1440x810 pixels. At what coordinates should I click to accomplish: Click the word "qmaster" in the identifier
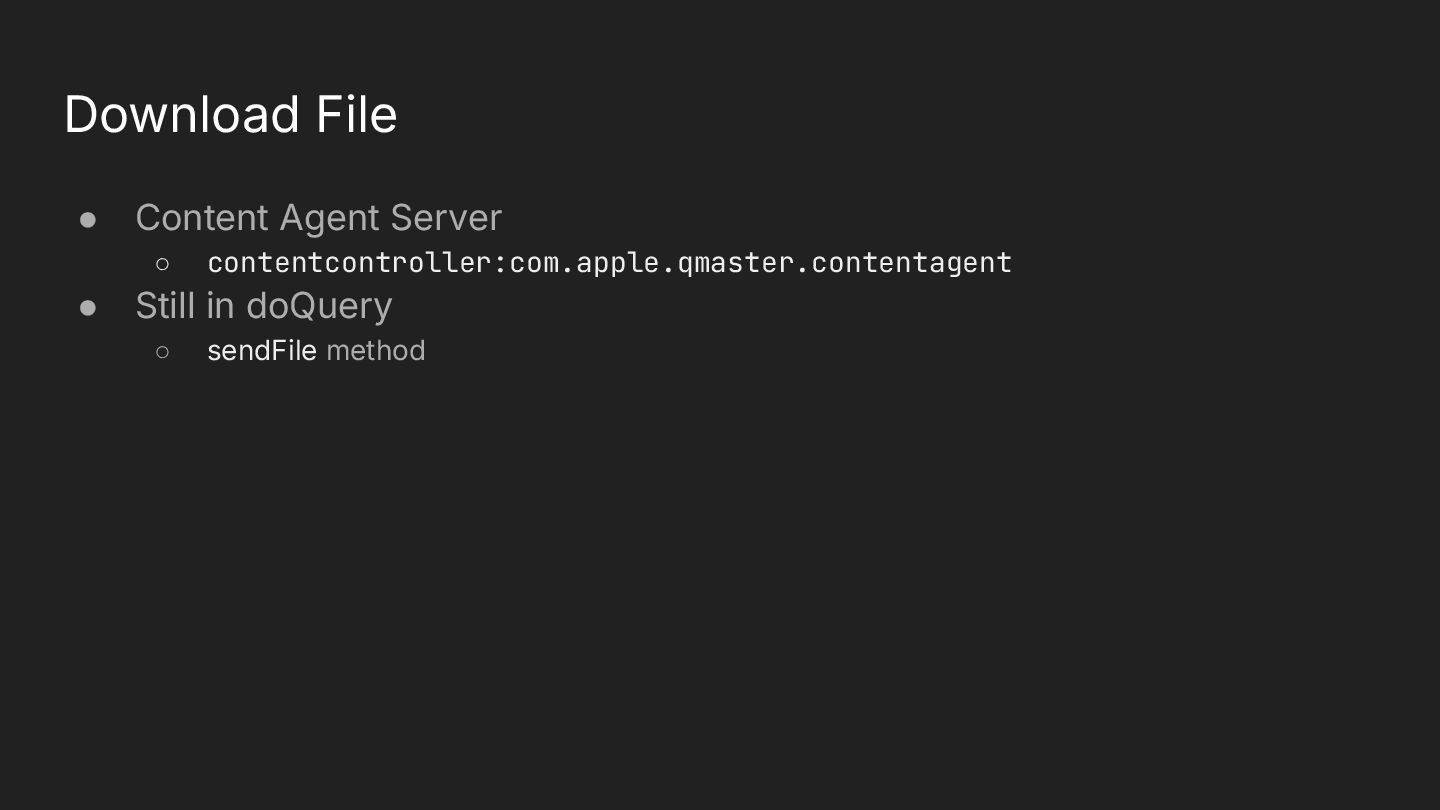(x=735, y=262)
